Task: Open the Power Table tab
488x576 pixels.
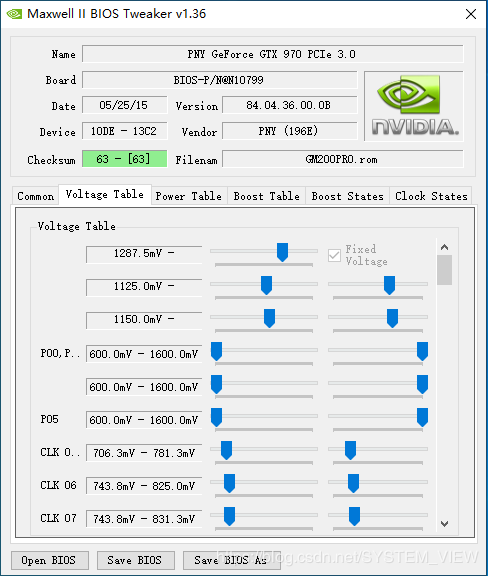Action: 189,196
